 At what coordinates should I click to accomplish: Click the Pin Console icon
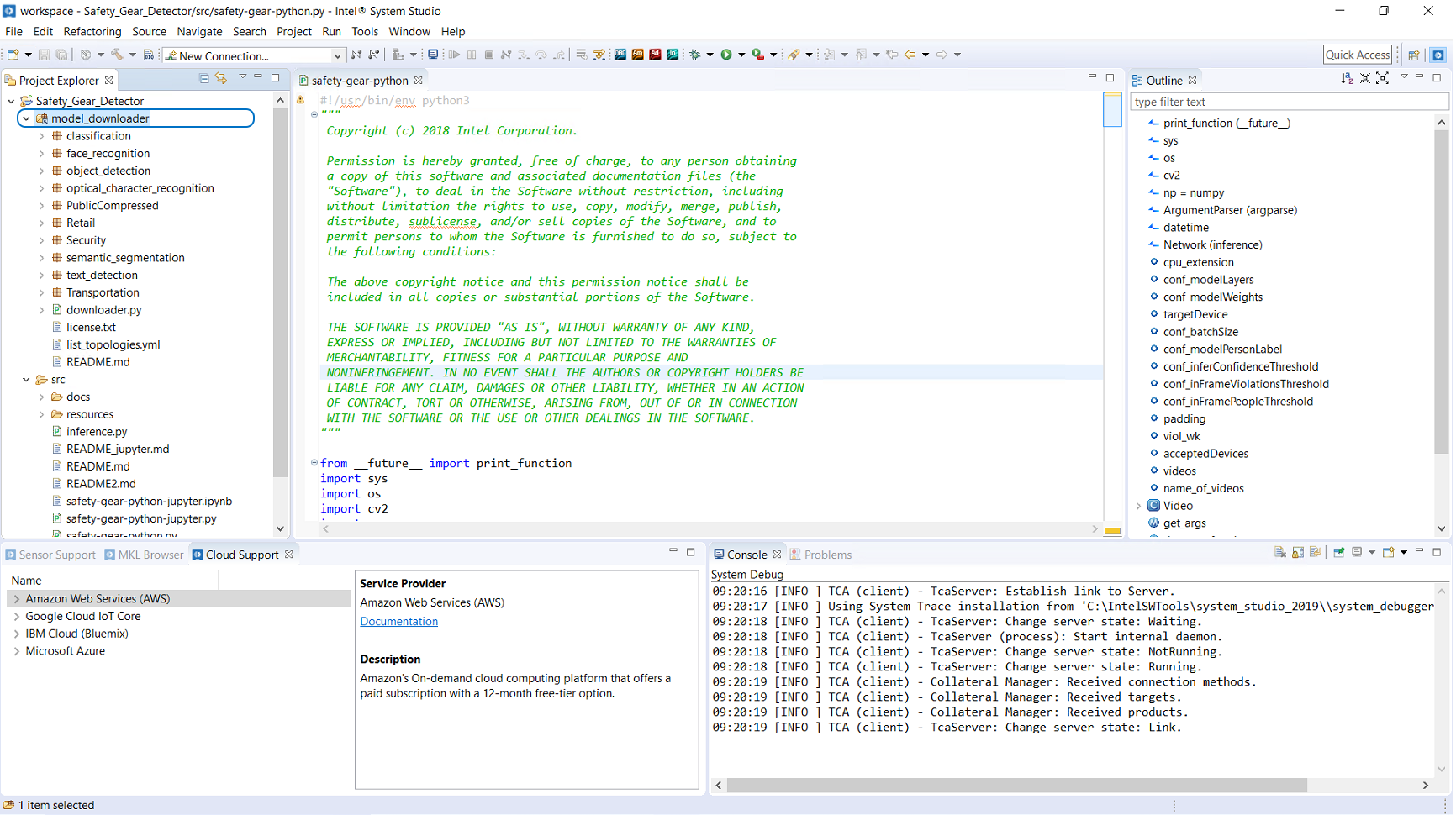(x=1339, y=552)
